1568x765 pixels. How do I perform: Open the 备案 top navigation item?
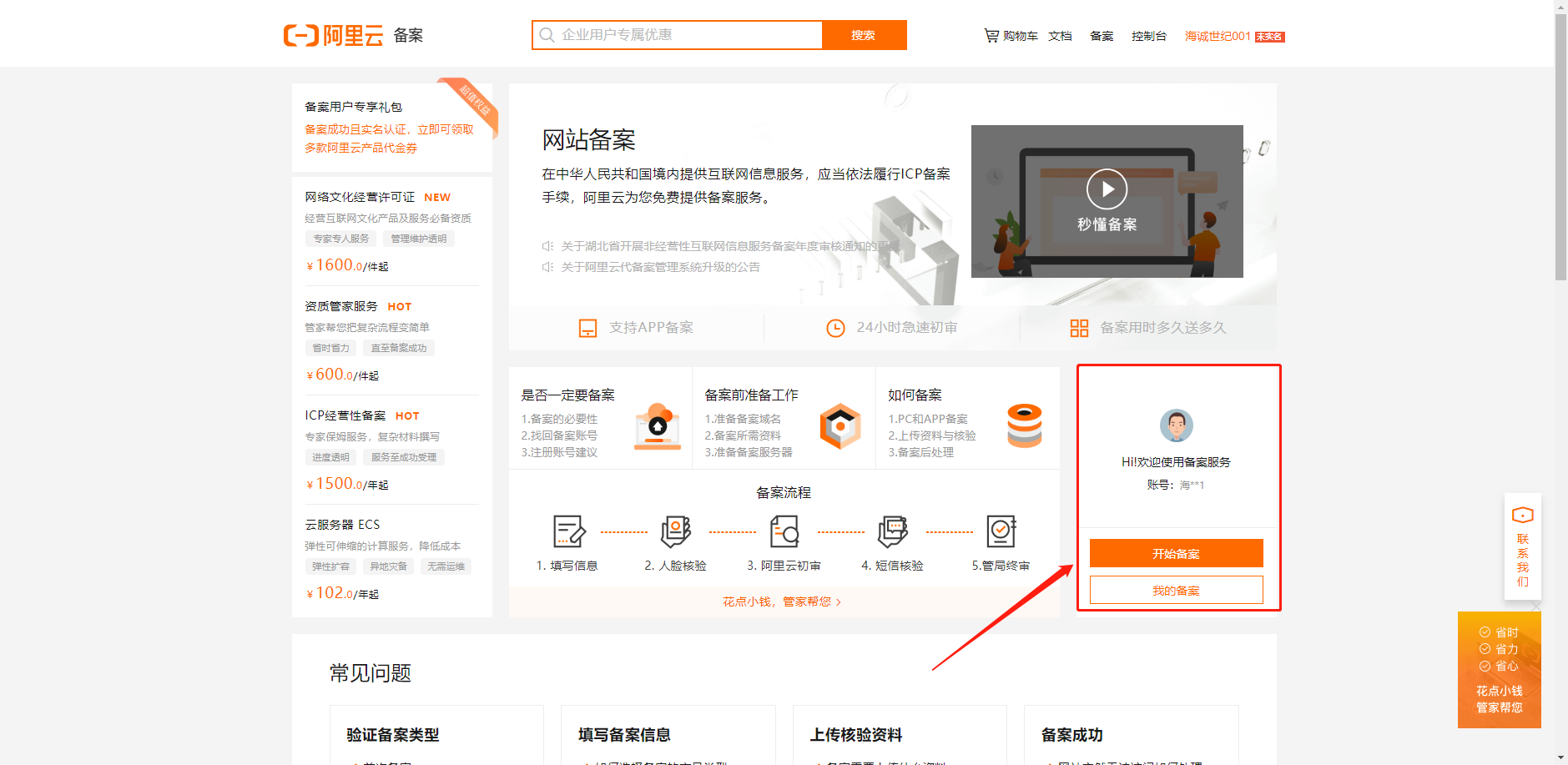pos(1102,36)
